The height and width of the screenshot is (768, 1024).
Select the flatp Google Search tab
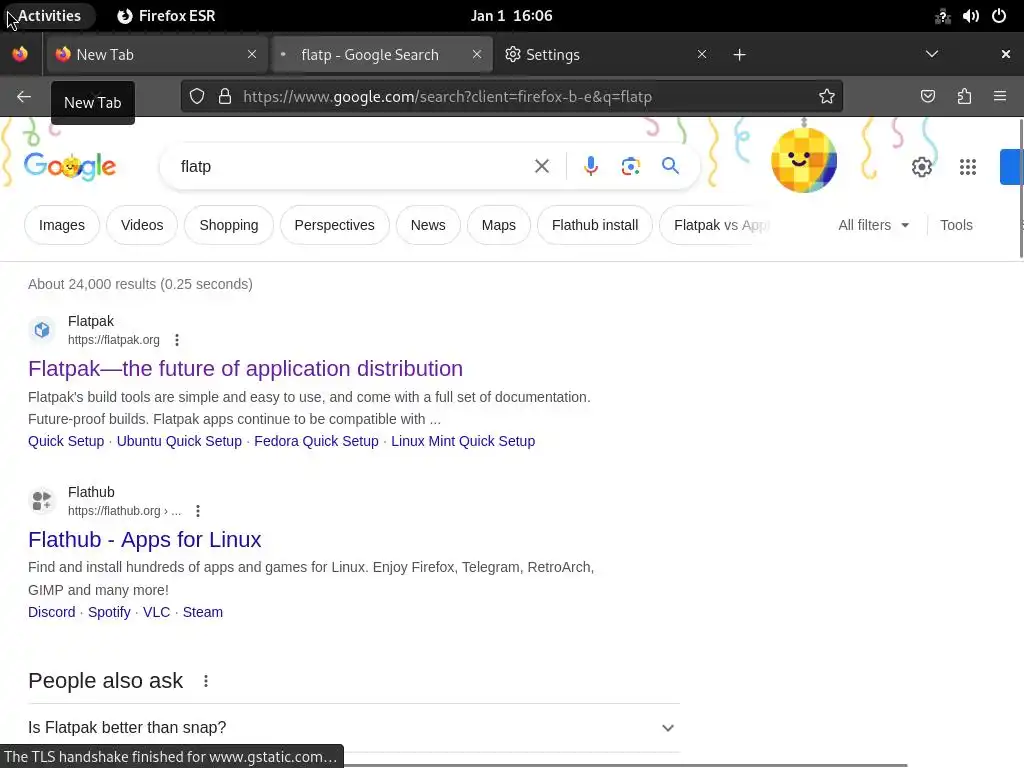(x=380, y=54)
